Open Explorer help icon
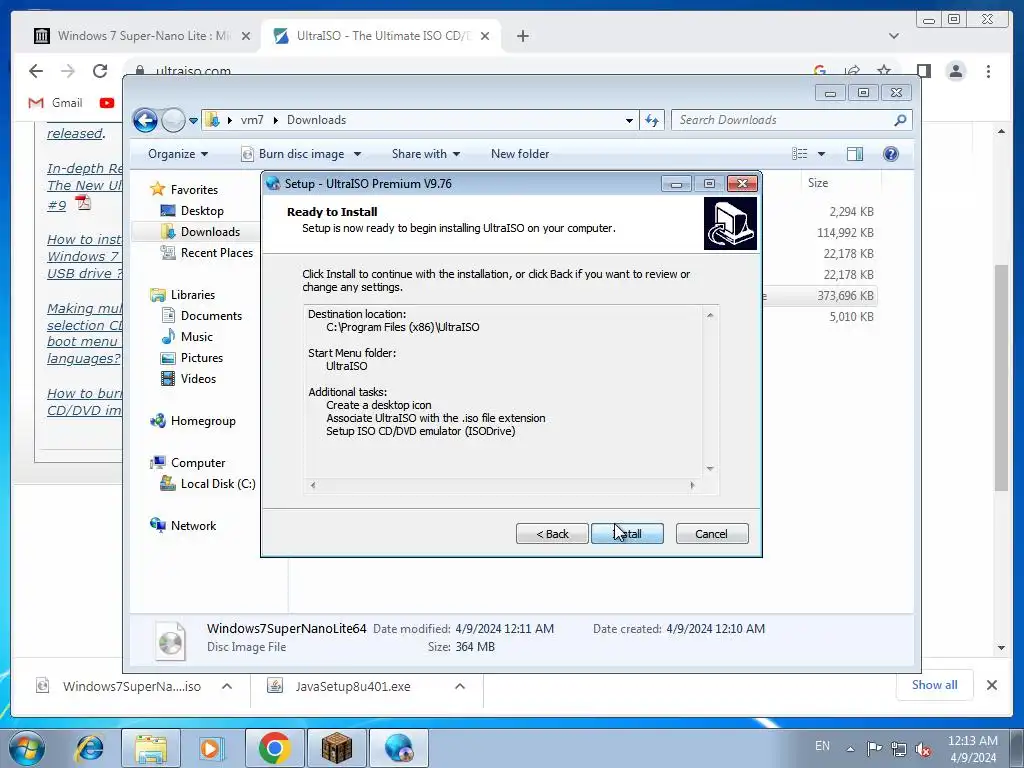This screenshot has height=768, width=1024. (891, 154)
